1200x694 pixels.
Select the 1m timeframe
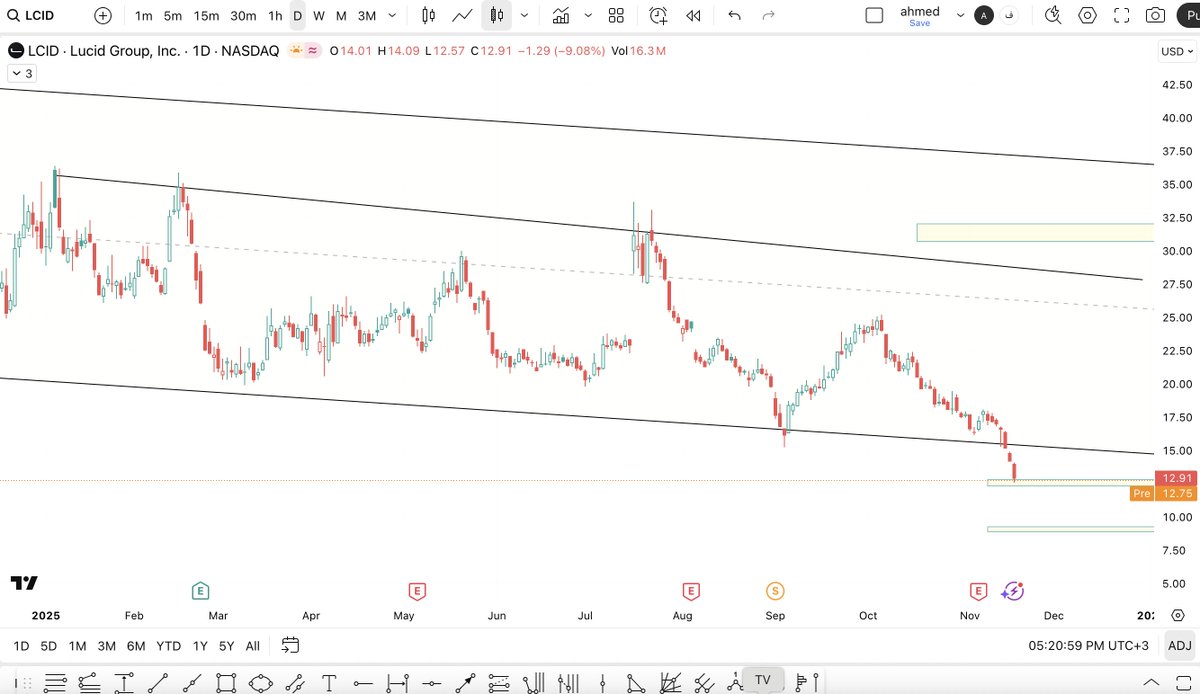click(x=144, y=15)
